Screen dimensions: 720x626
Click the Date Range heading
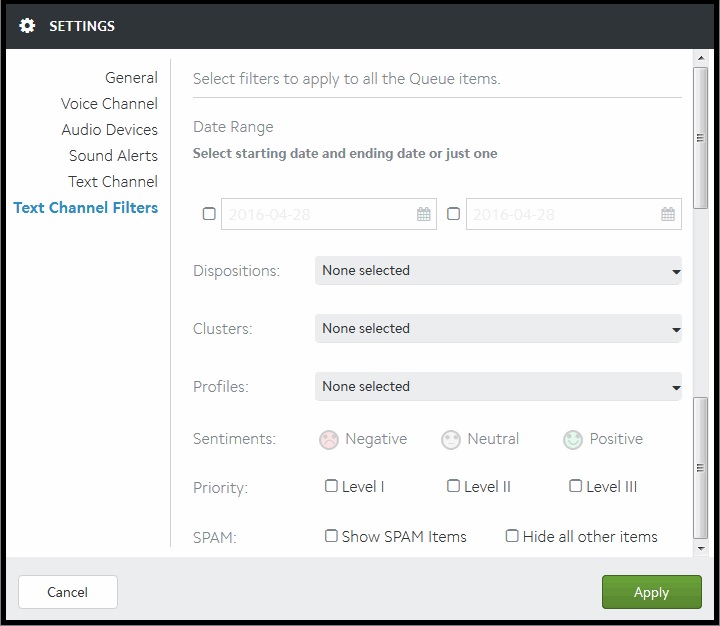pos(233,127)
